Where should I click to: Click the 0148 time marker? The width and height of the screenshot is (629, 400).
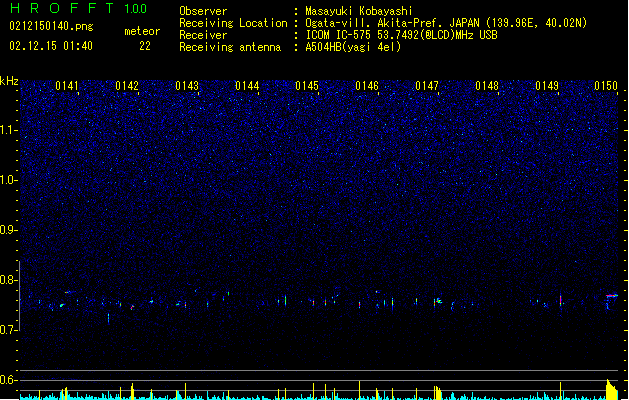pos(487,86)
